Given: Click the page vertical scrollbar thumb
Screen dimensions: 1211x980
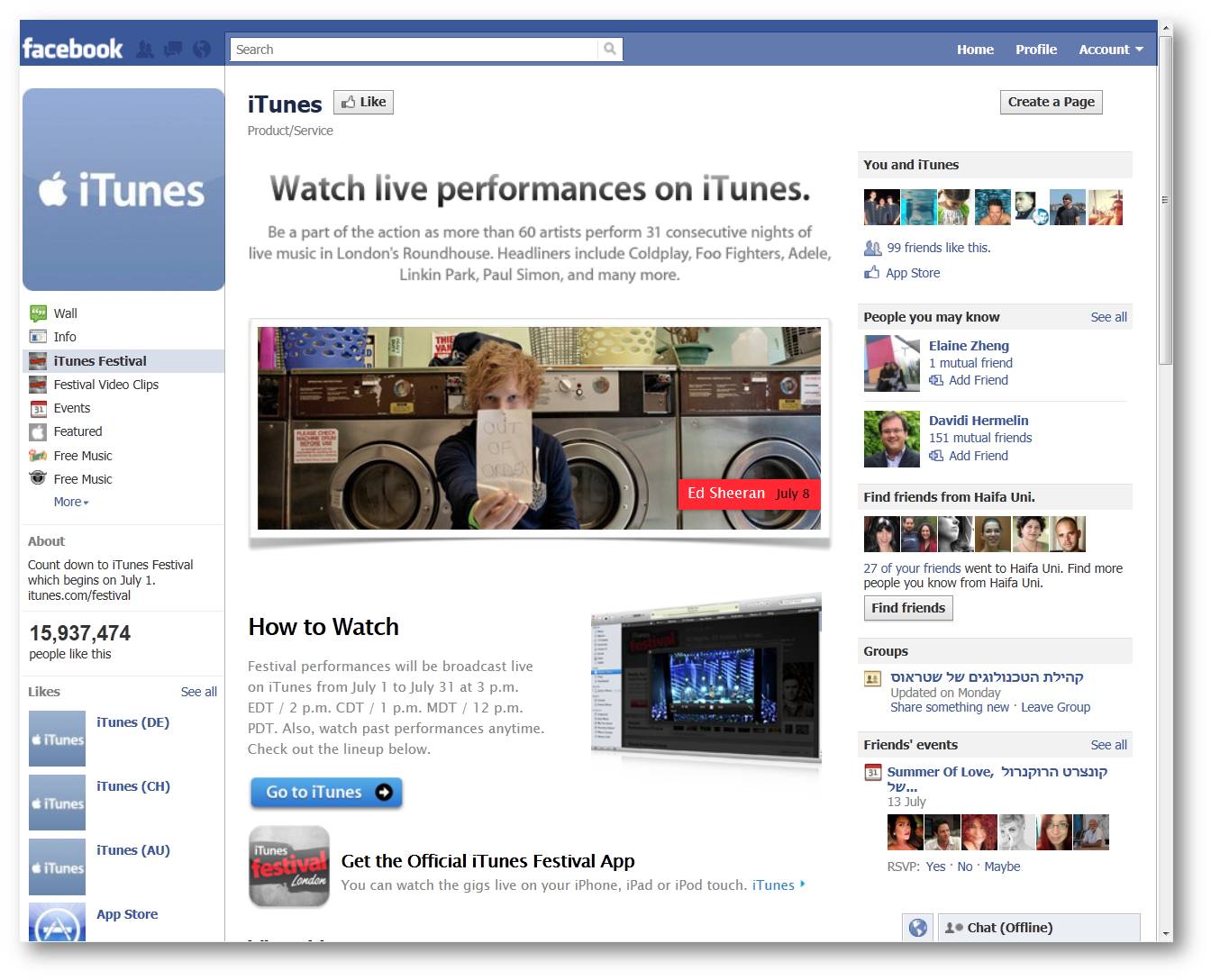Looking at the screenshot, I should pos(1165,200).
